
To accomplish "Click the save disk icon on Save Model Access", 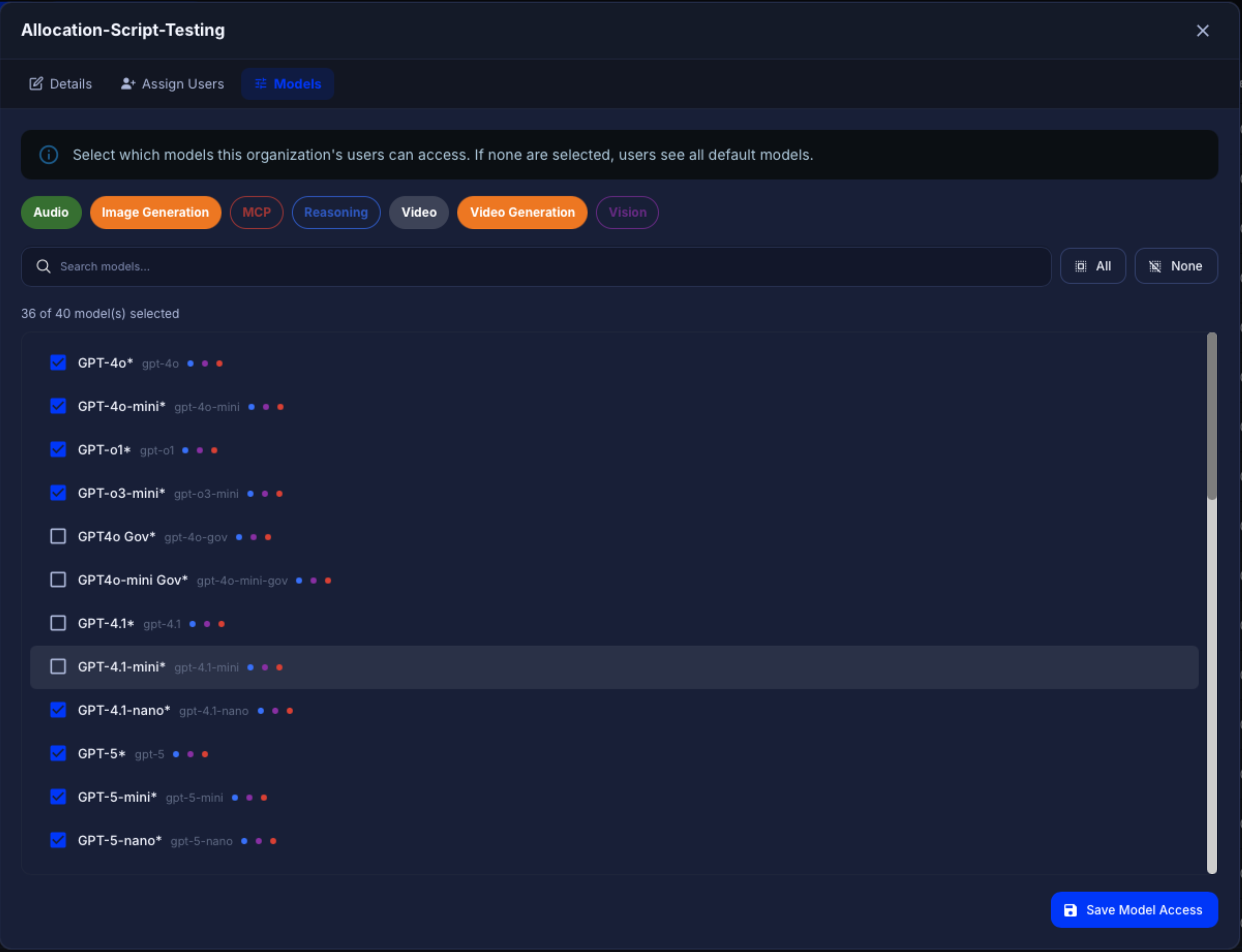I will click(x=1070, y=910).
